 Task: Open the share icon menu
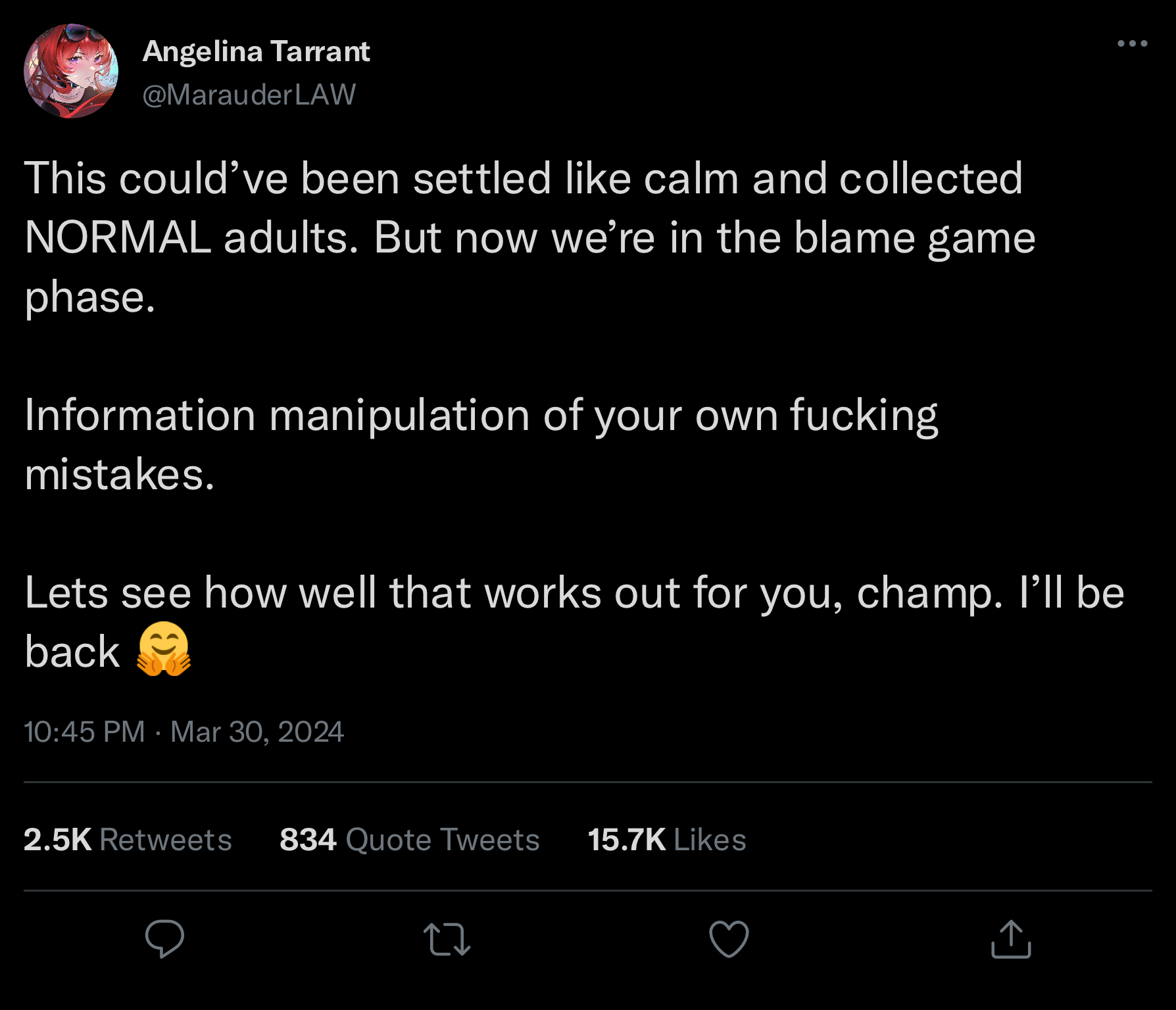pos(1011,939)
